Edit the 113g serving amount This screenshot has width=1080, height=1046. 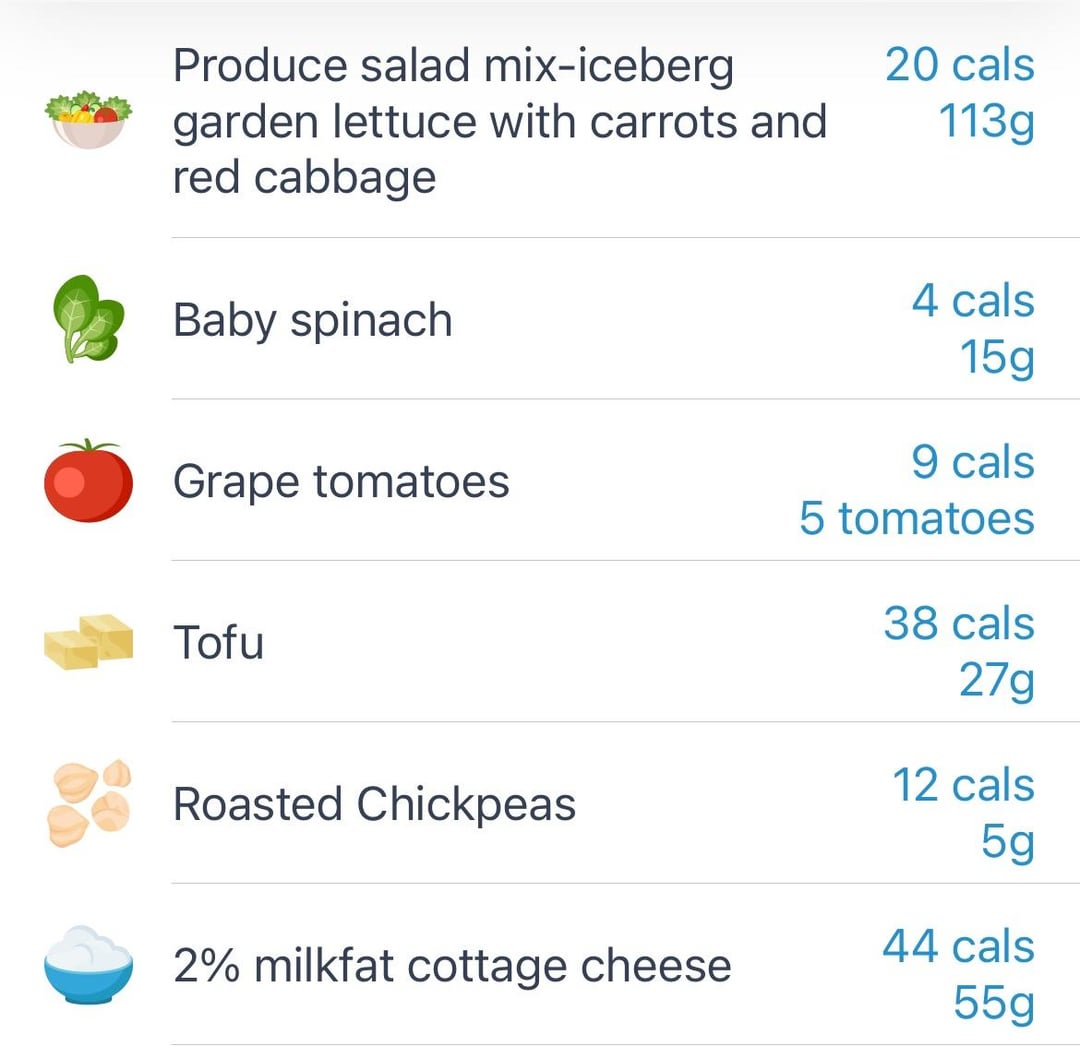click(x=986, y=123)
